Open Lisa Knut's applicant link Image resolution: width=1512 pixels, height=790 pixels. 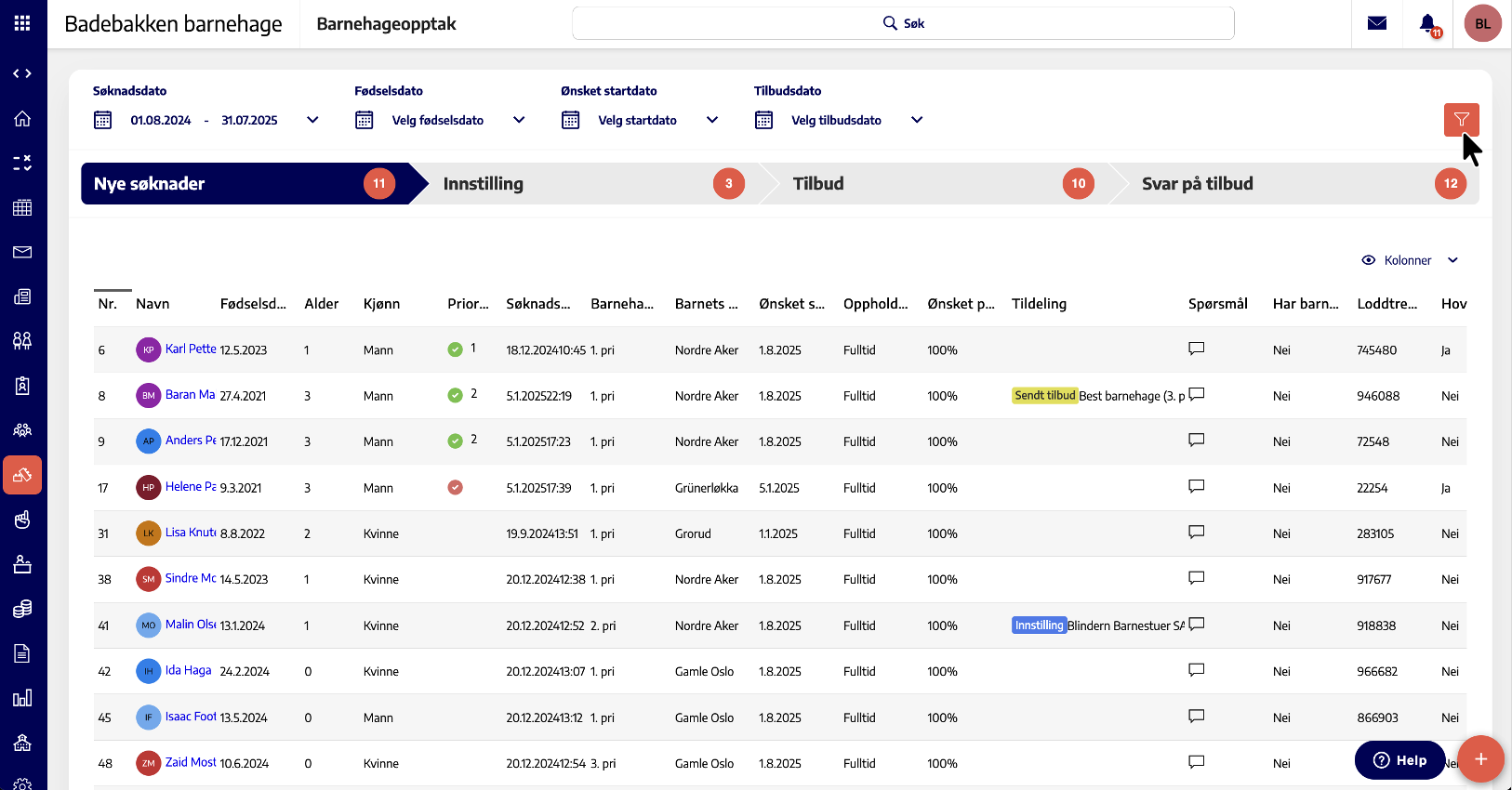tap(190, 533)
